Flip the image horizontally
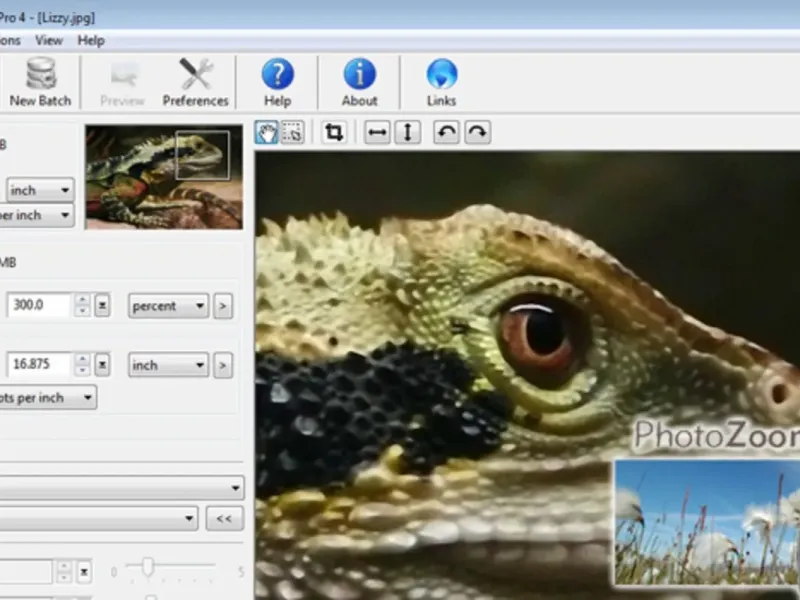This screenshot has width=800, height=600. point(377,133)
